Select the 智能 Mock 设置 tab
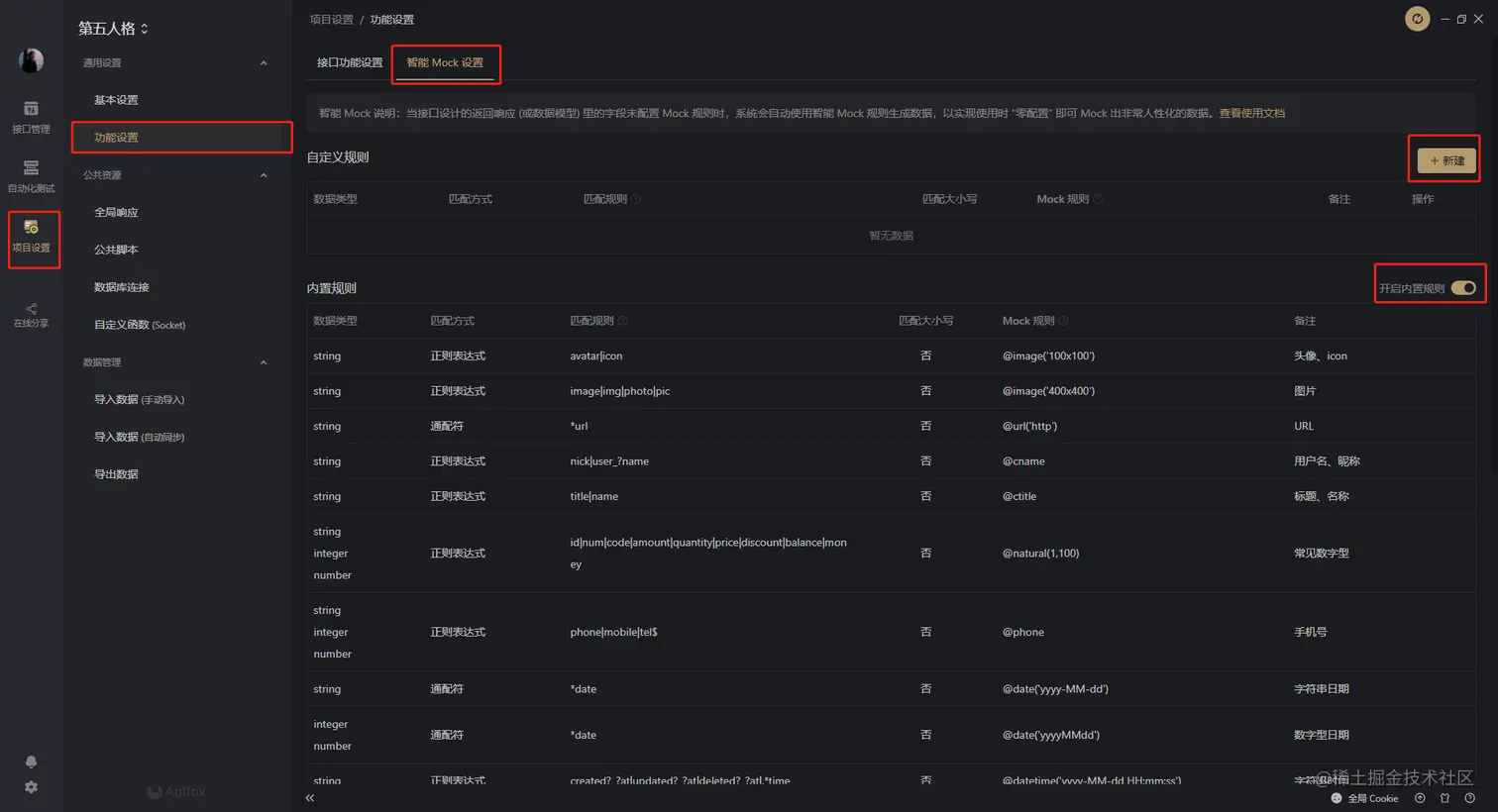This screenshot has width=1498, height=812. [x=445, y=62]
